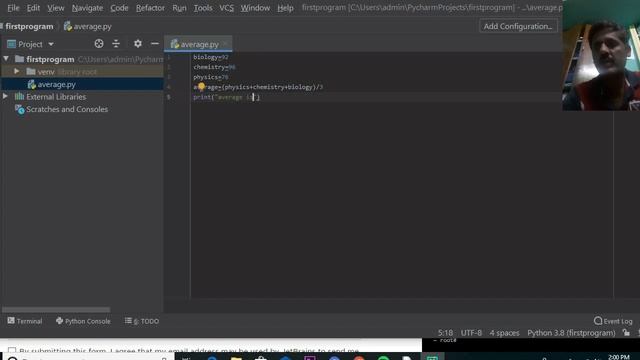Open the Refactor menu
640x360 pixels.
pyautogui.click(x=150, y=8)
